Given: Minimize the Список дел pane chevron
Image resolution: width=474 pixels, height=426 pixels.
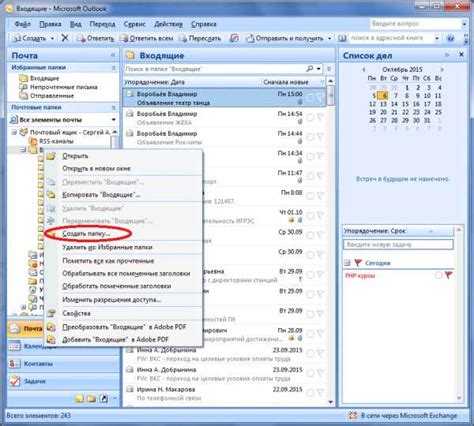Looking at the screenshot, I should tap(447, 55).
